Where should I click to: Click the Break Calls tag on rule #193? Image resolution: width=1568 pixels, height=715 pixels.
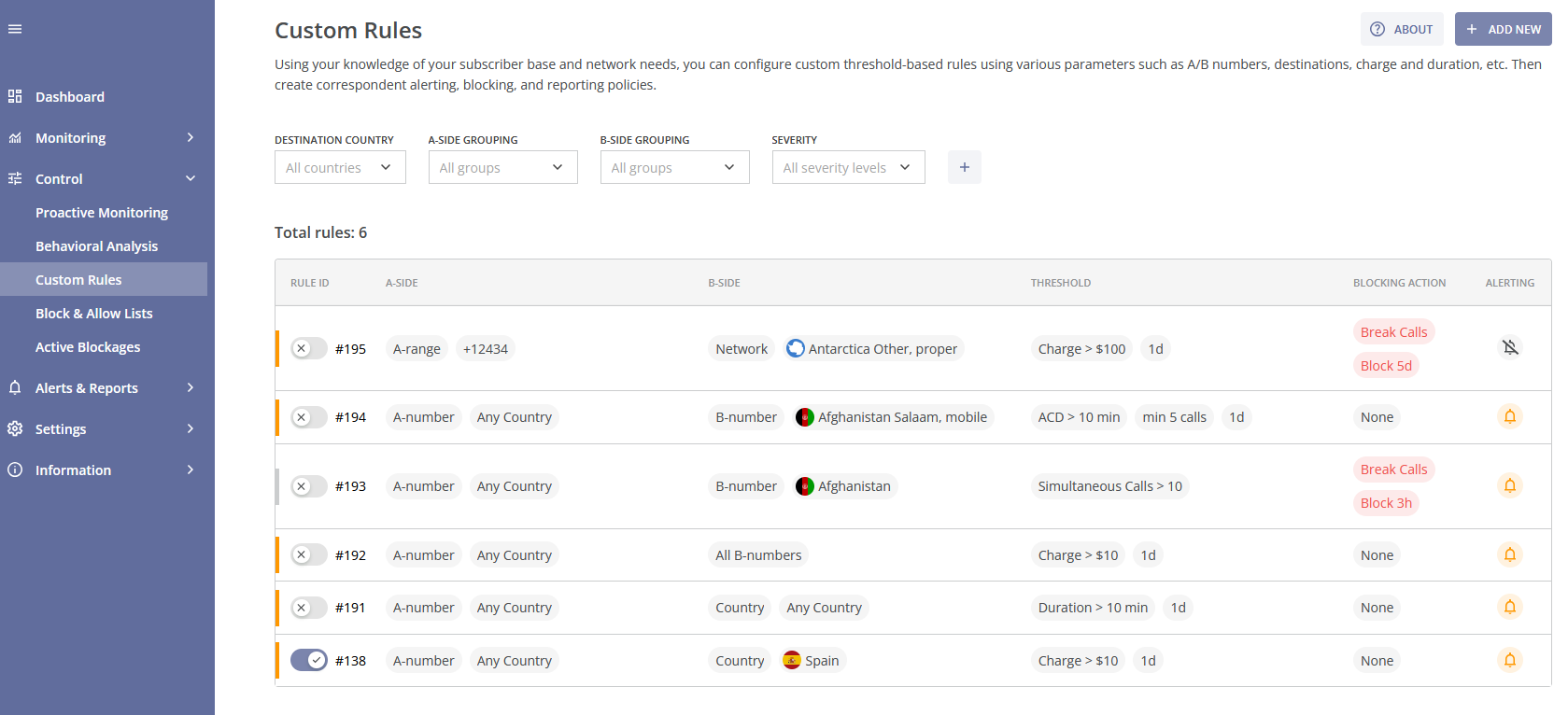(x=1393, y=470)
